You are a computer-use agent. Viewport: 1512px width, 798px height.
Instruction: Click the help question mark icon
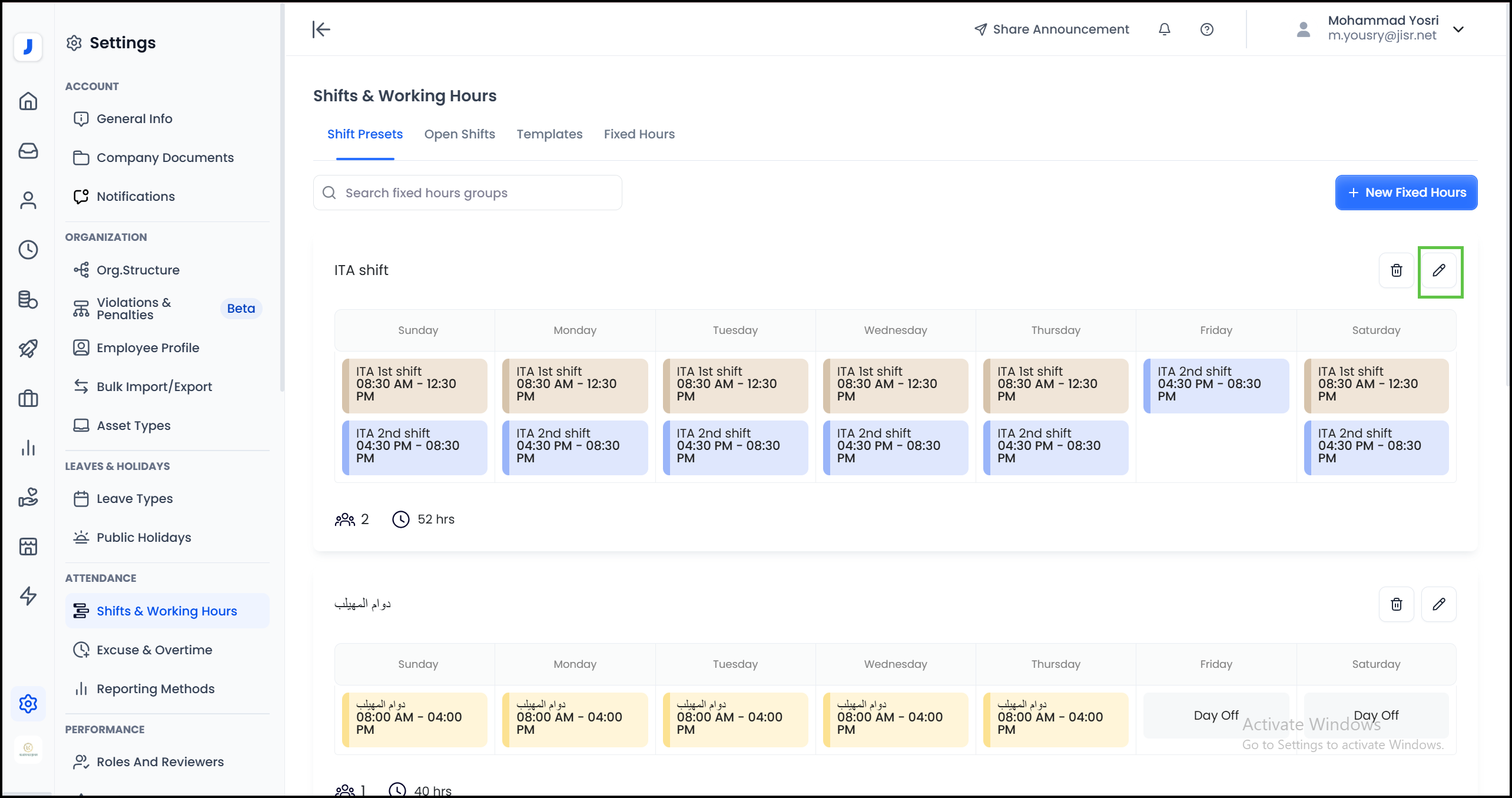(1206, 29)
